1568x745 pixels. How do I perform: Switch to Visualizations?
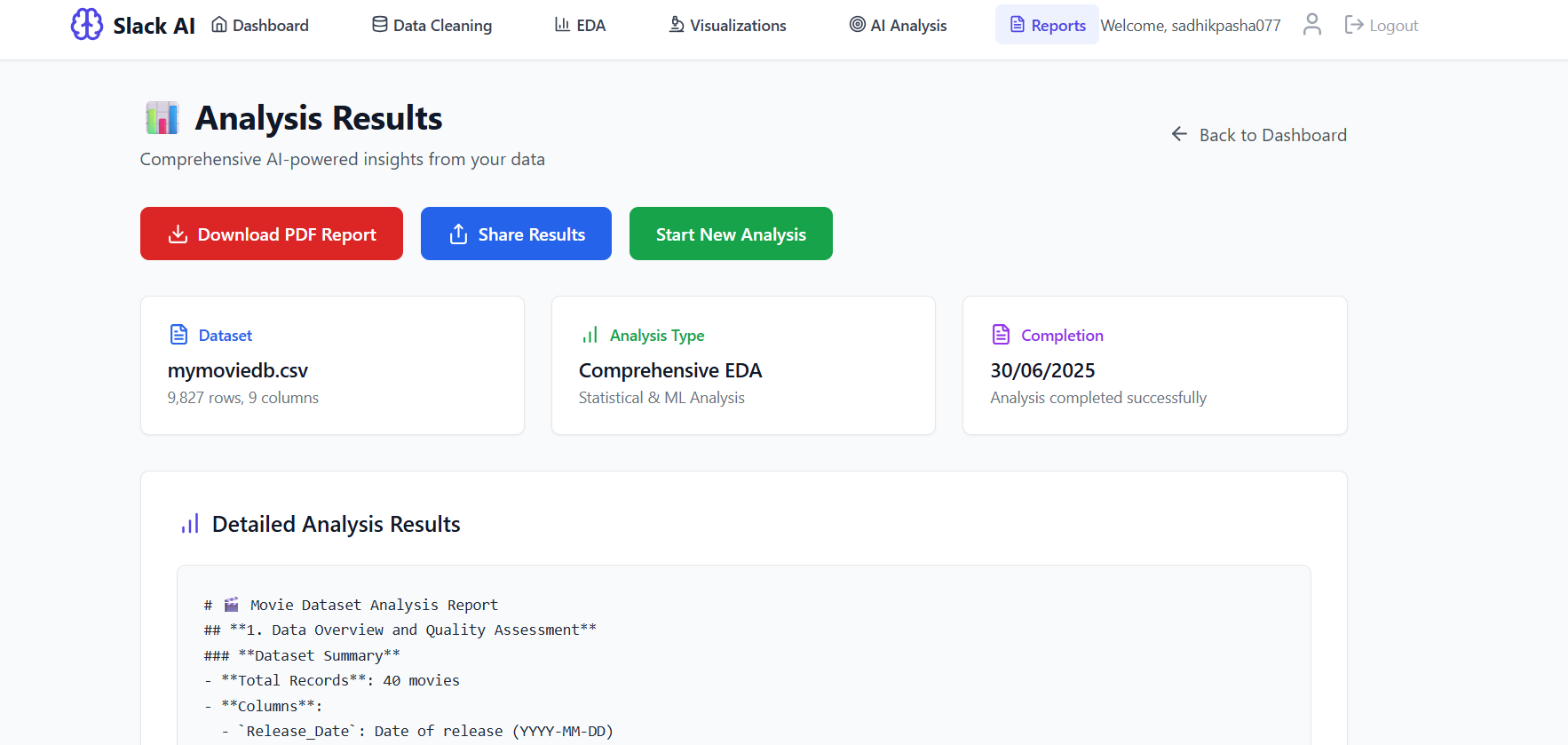[x=727, y=25]
